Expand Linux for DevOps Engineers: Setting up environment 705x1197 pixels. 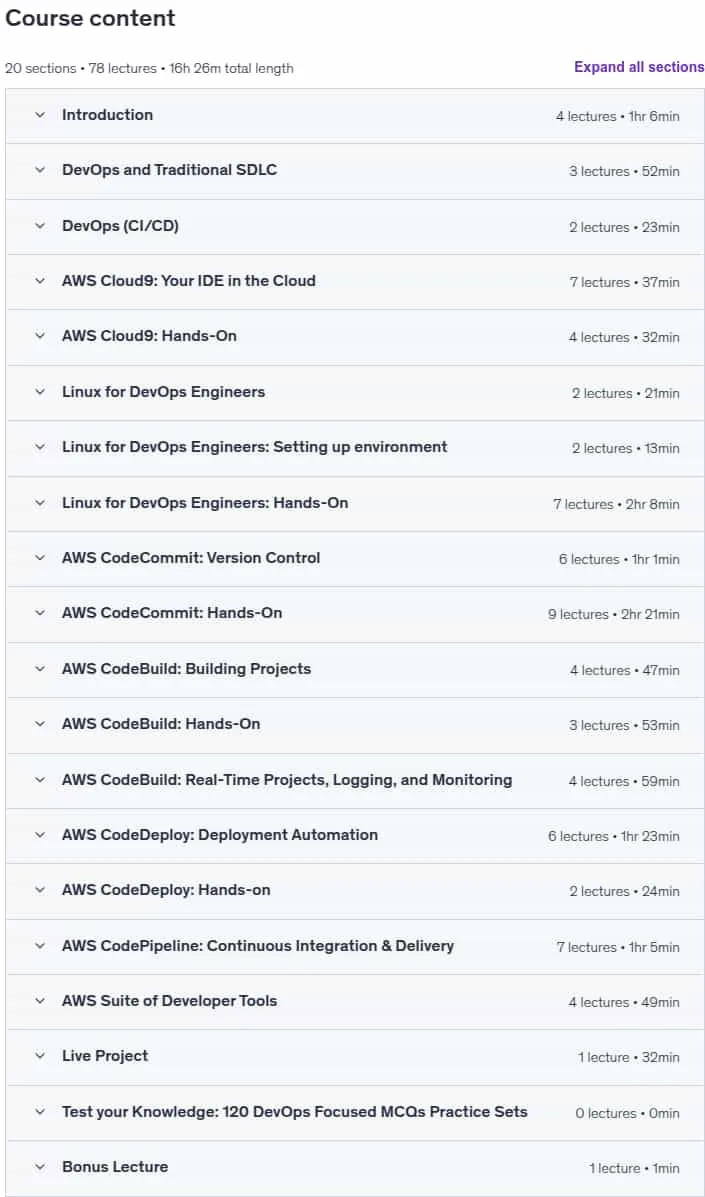(40, 447)
